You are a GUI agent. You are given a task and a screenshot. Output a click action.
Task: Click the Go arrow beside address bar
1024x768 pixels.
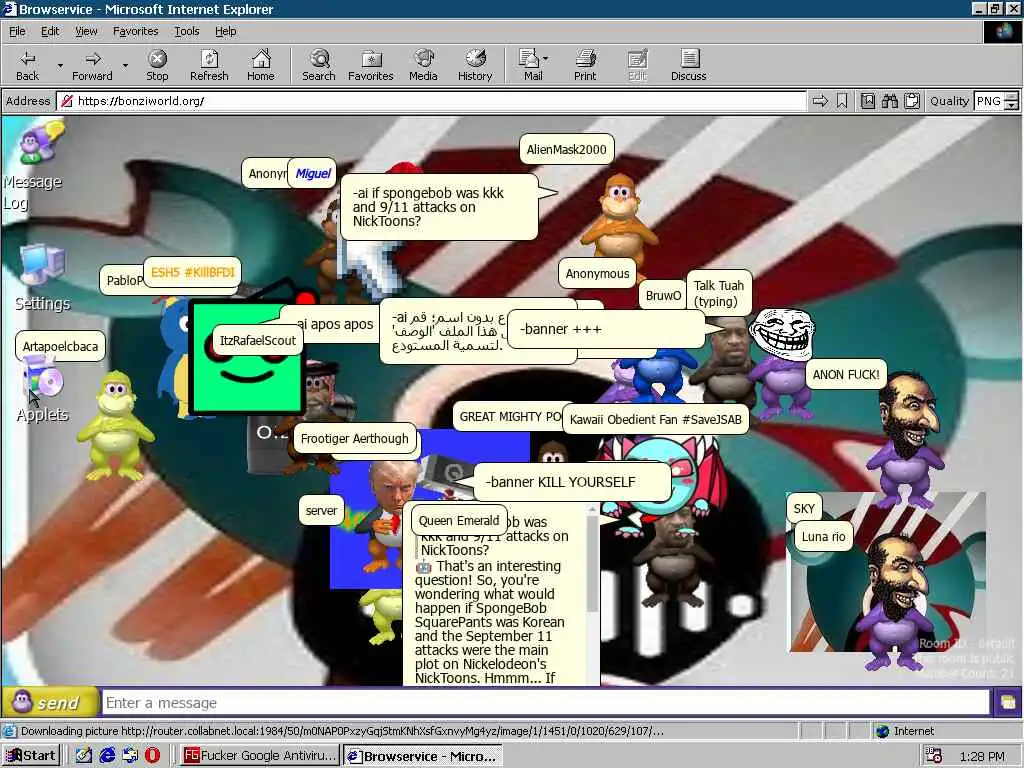click(820, 101)
